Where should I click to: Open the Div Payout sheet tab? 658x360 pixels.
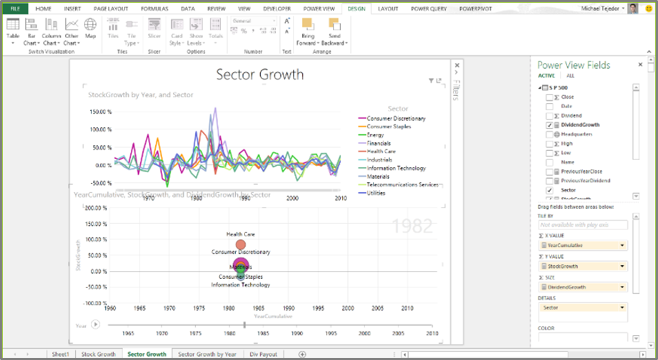pos(263,354)
